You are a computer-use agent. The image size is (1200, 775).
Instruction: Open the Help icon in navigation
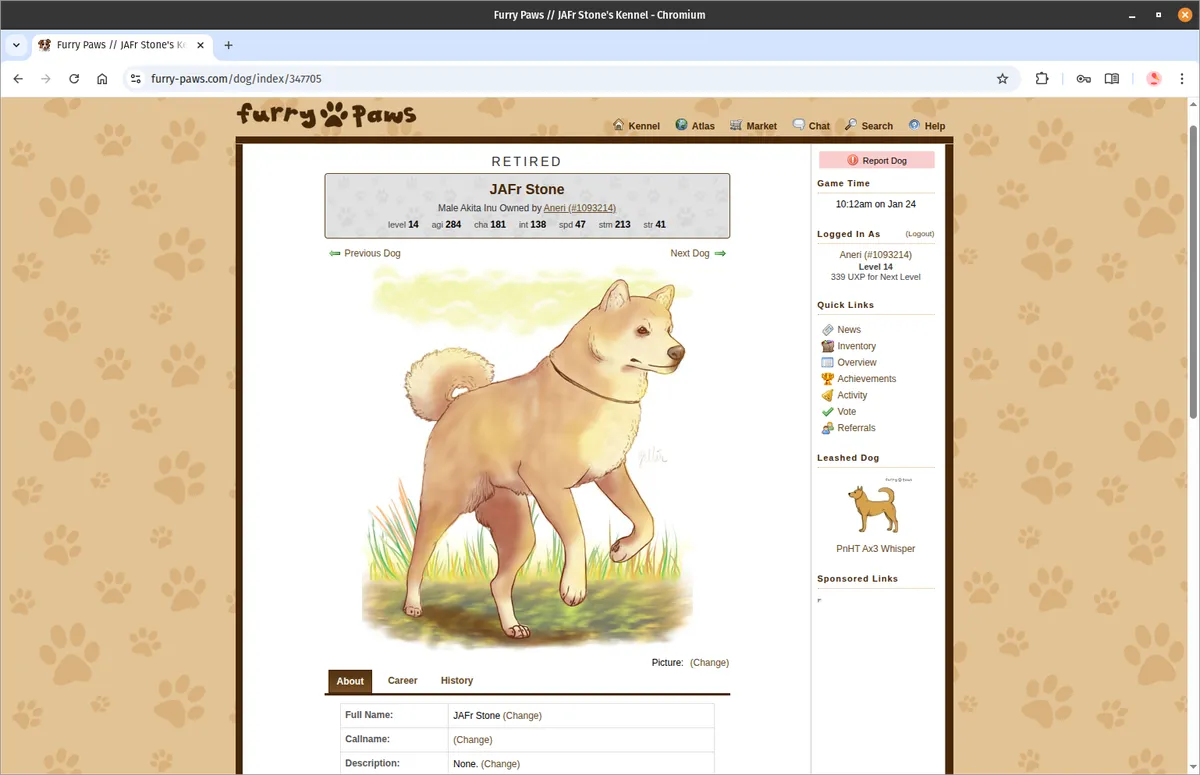point(914,125)
